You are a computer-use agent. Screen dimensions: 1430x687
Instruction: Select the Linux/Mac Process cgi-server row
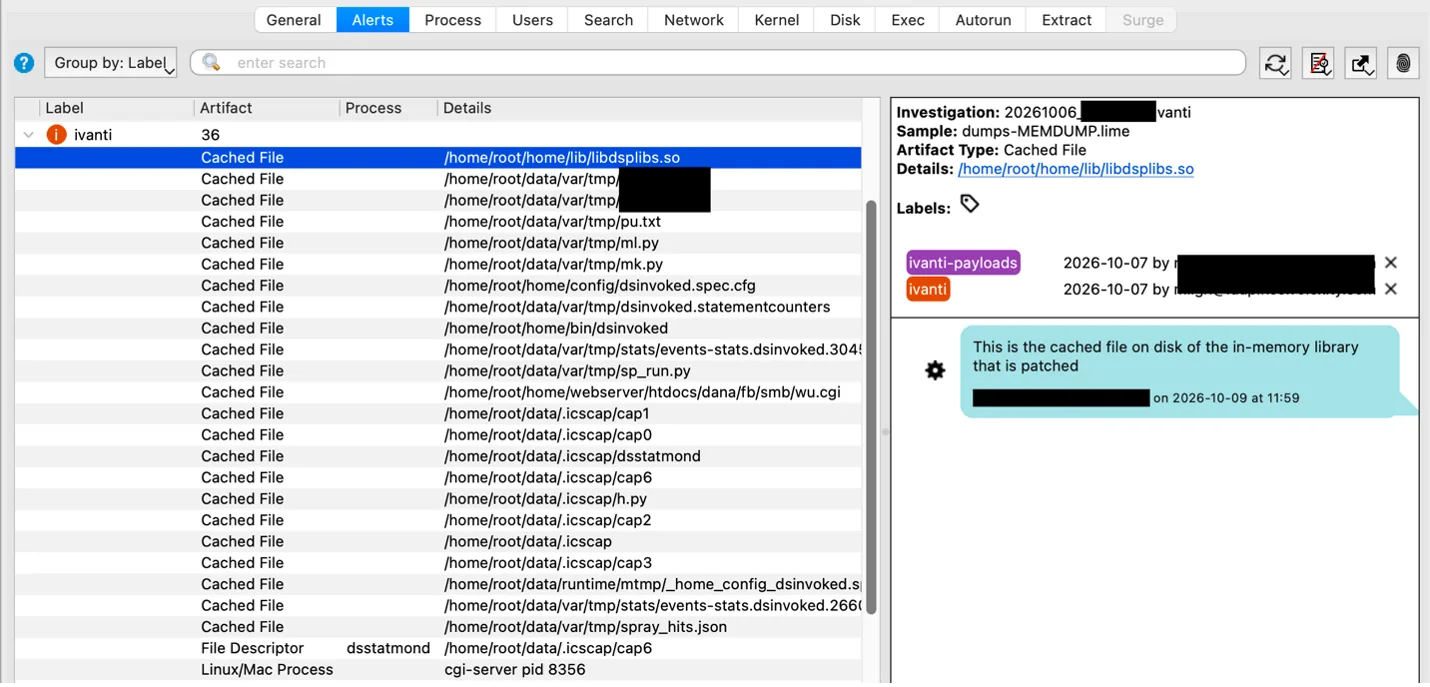pos(438,669)
